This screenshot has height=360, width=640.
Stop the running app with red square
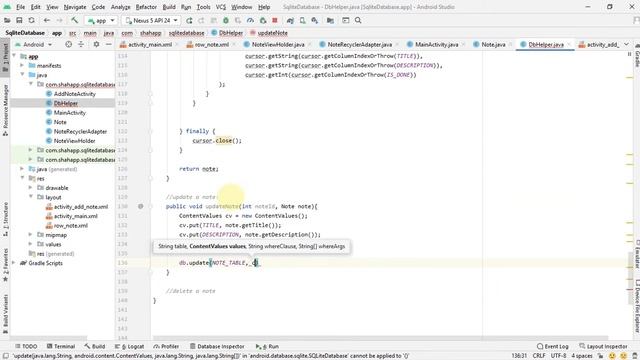275,20
